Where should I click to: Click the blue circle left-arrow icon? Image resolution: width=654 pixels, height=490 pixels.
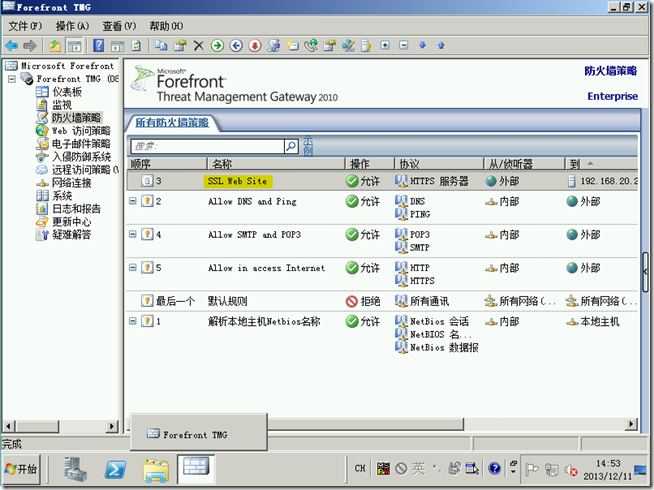pos(236,45)
